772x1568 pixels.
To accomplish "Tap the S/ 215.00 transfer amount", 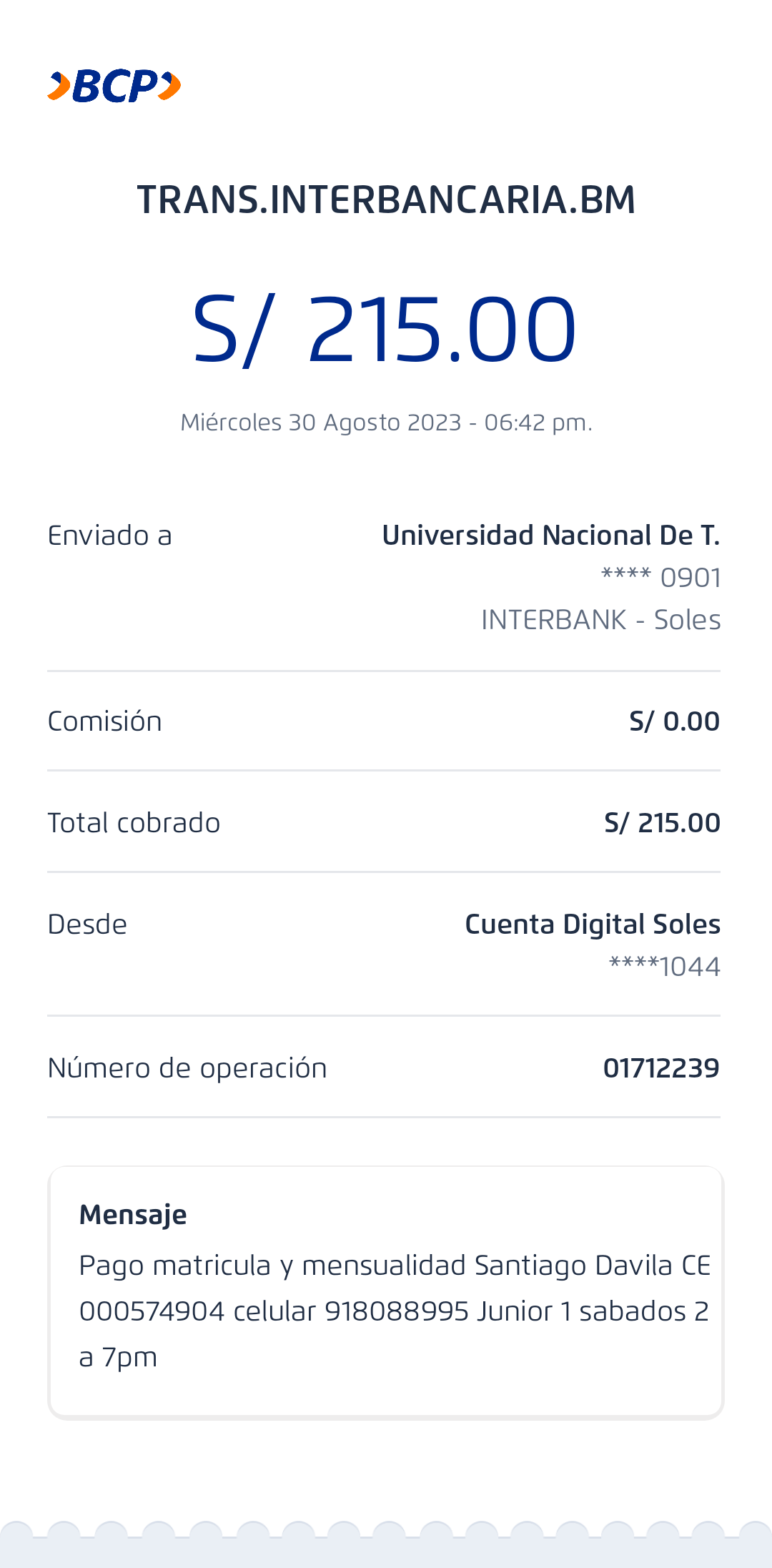I will coord(385,330).
